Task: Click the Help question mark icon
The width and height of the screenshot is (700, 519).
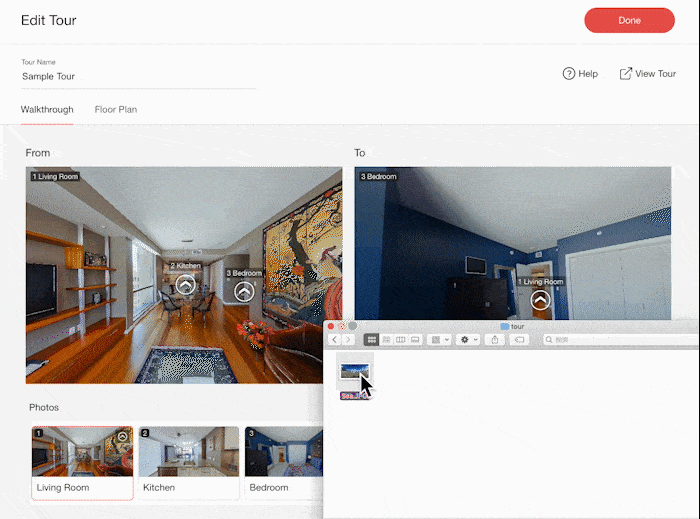Action: point(569,74)
